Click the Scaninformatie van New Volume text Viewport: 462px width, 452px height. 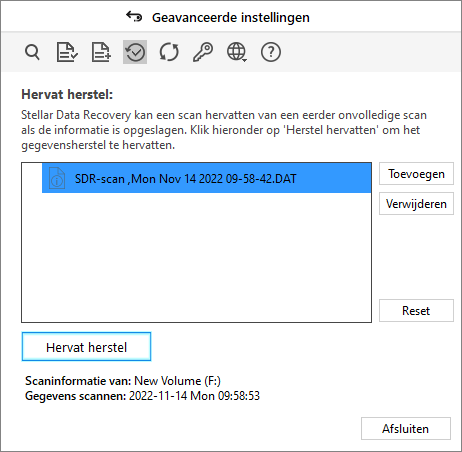click(123, 381)
